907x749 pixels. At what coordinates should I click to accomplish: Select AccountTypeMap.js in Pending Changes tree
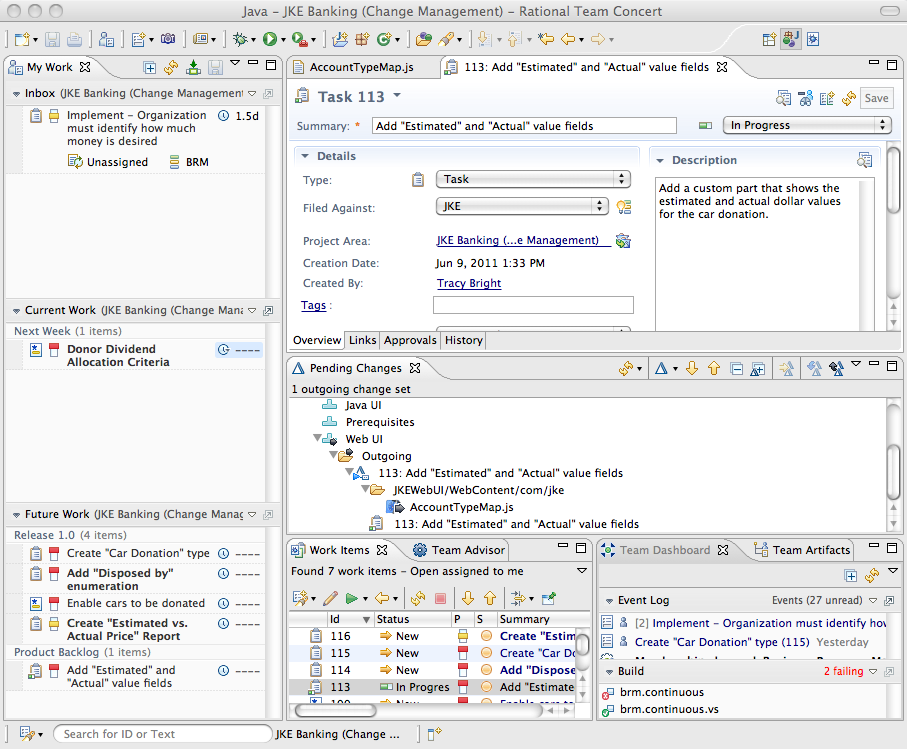[x=461, y=507]
